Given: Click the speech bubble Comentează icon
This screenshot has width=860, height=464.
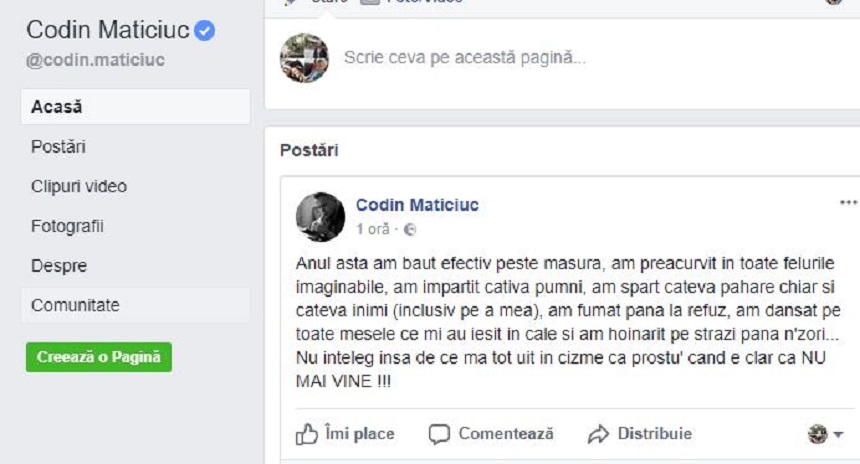Looking at the screenshot, I should [439, 434].
